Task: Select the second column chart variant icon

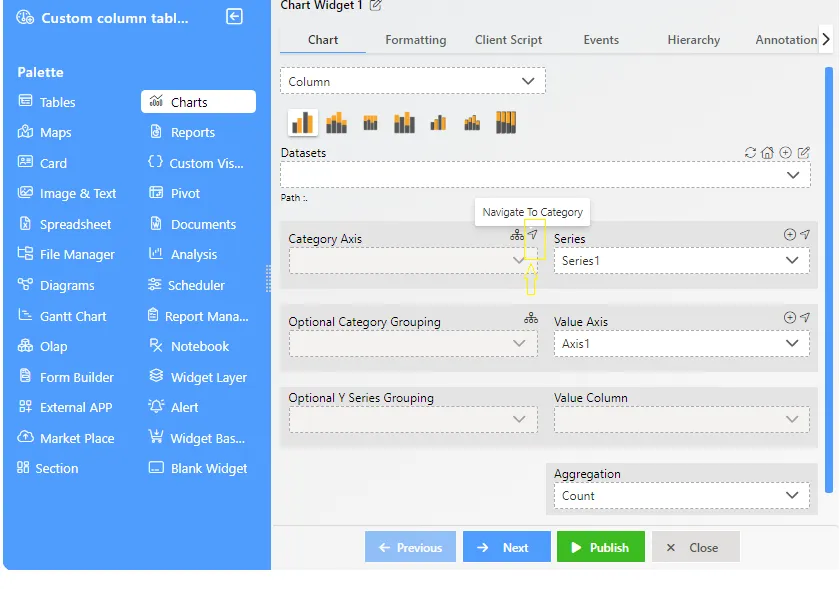Action: (336, 123)
